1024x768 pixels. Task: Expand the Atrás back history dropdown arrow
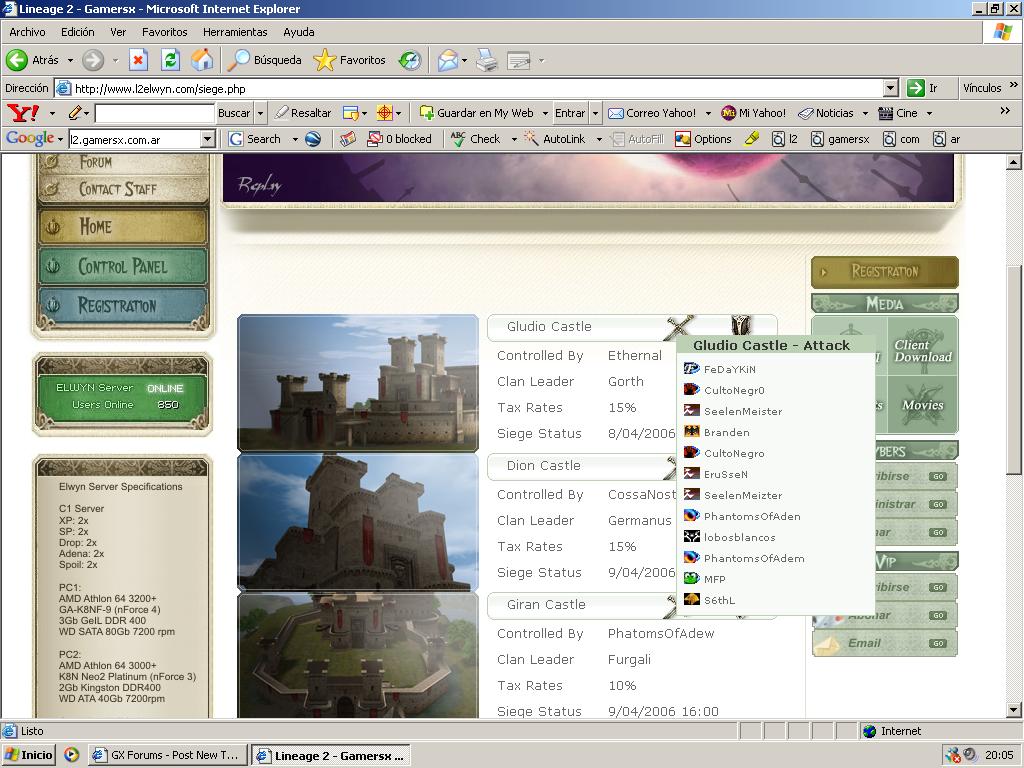[x=71, y=60]
